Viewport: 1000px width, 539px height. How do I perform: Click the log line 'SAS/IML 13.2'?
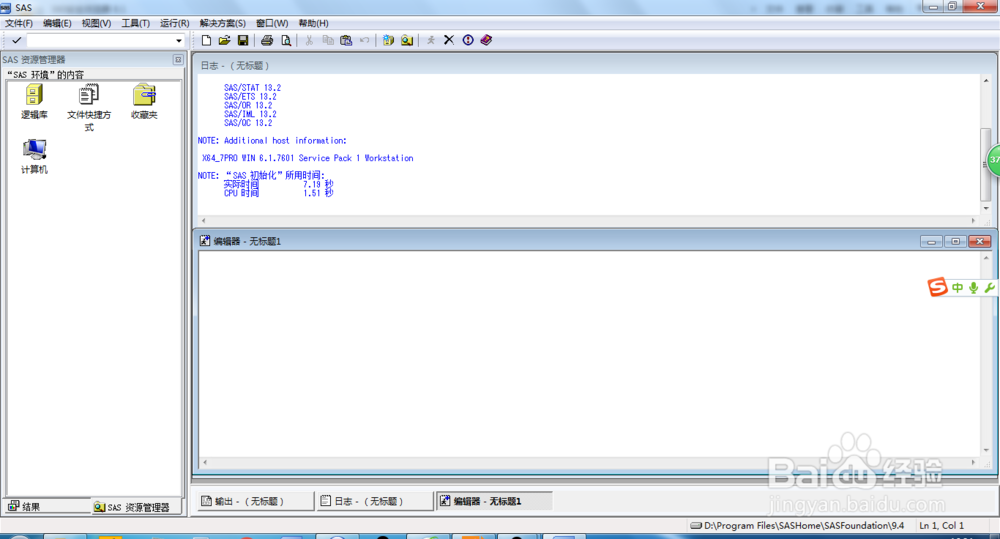(250, 114)
